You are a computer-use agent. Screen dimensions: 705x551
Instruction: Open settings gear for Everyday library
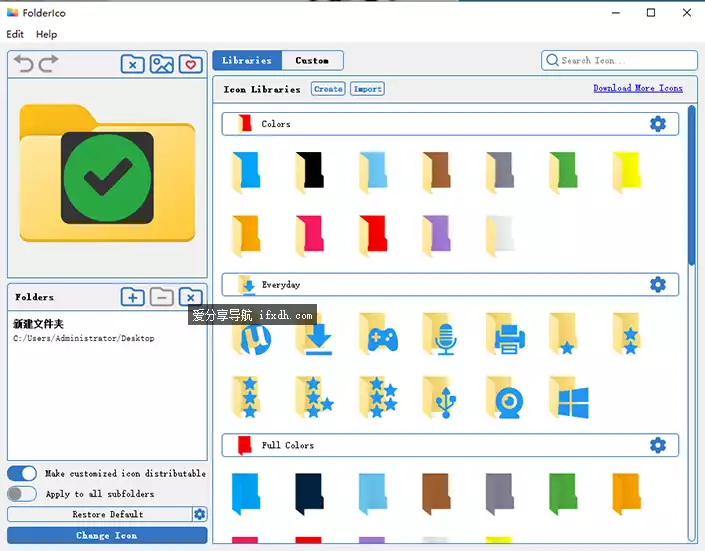[x=657, y=285]
